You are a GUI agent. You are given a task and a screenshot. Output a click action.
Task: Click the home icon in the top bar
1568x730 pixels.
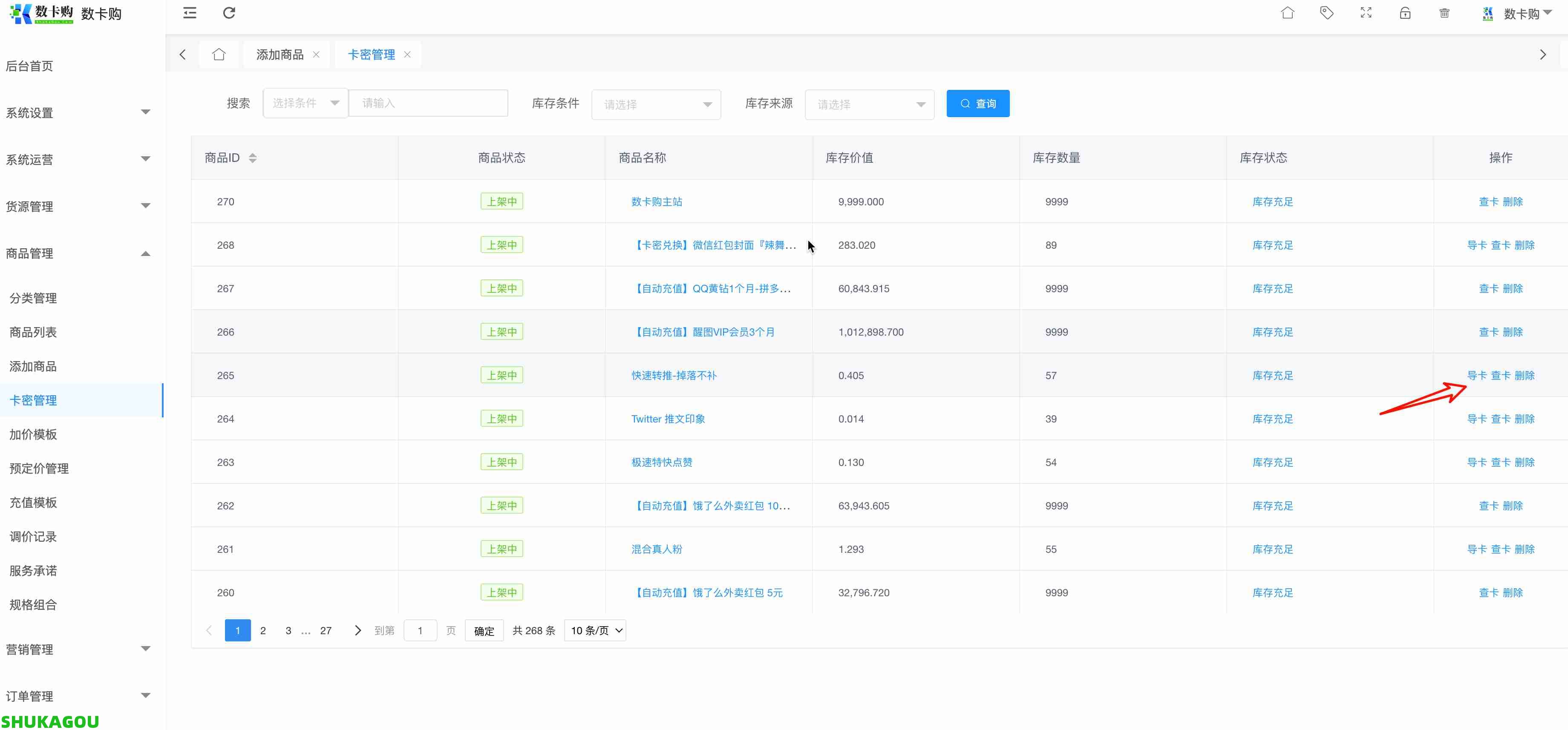(1287, 13)
